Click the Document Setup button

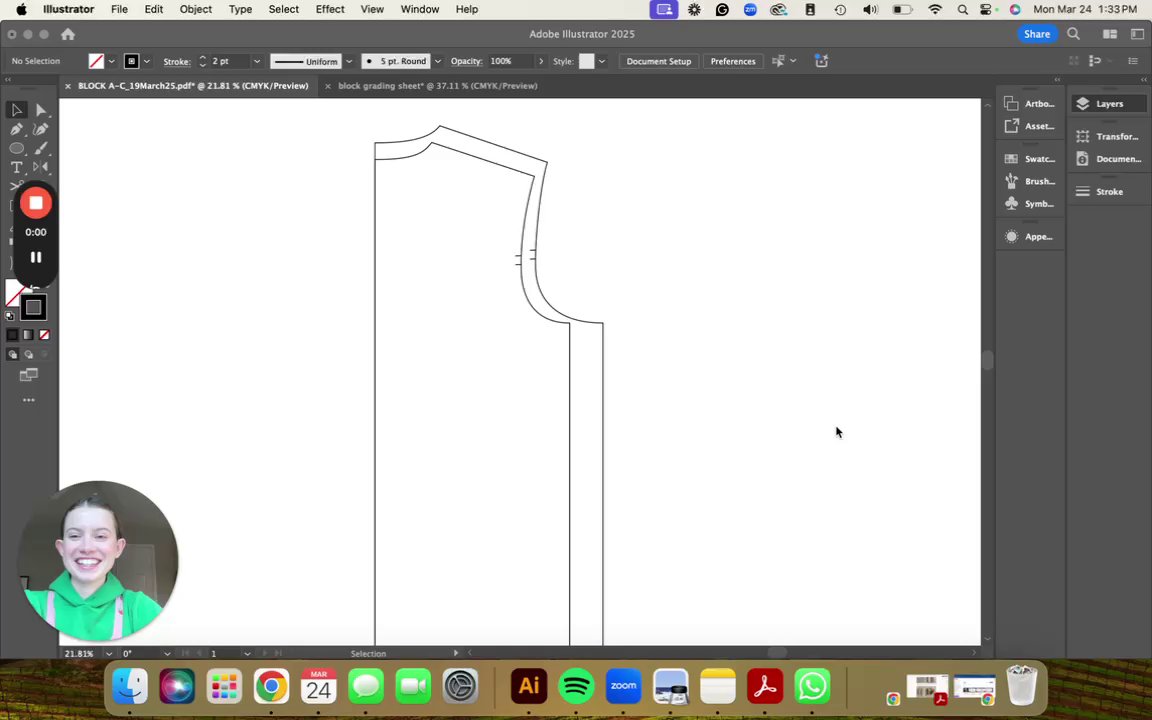point(658,61)
